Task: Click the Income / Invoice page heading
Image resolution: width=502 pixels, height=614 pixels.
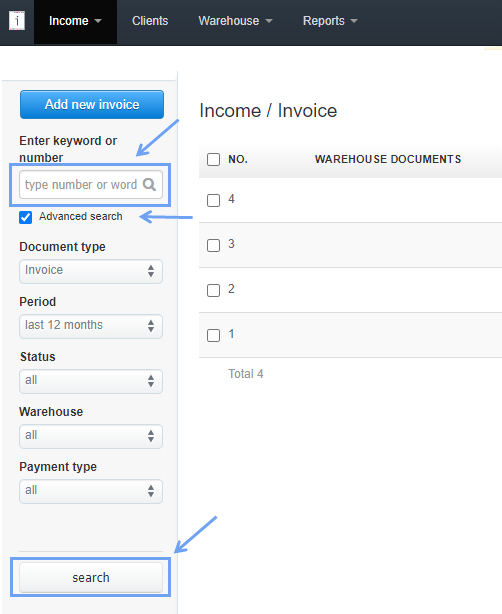Action: click(268, 111)
